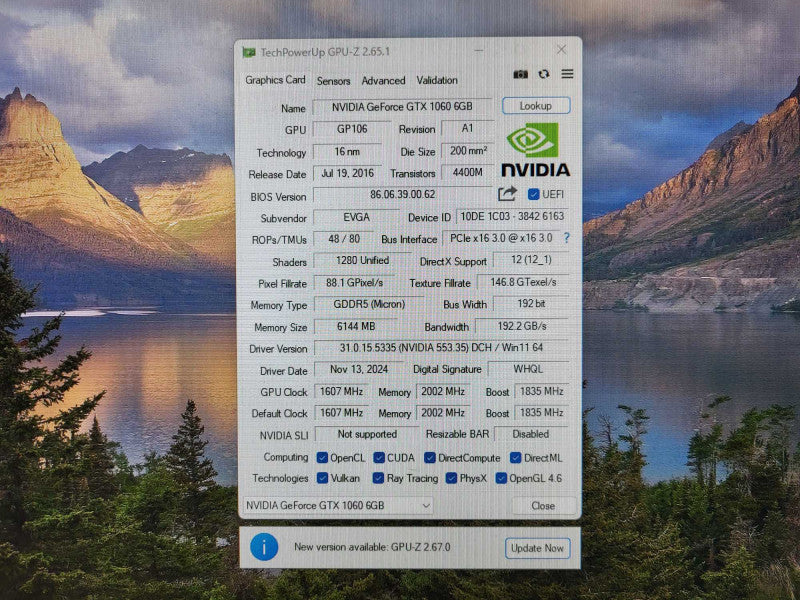This screenshot has height=600, width=800.
Task: Open the hamburger menu icon
Action: (567, 74)
